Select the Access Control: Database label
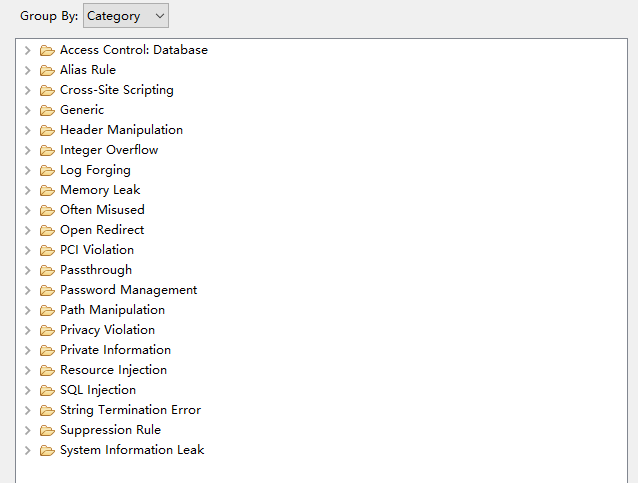638x483 pixels. tap(134, 50)
